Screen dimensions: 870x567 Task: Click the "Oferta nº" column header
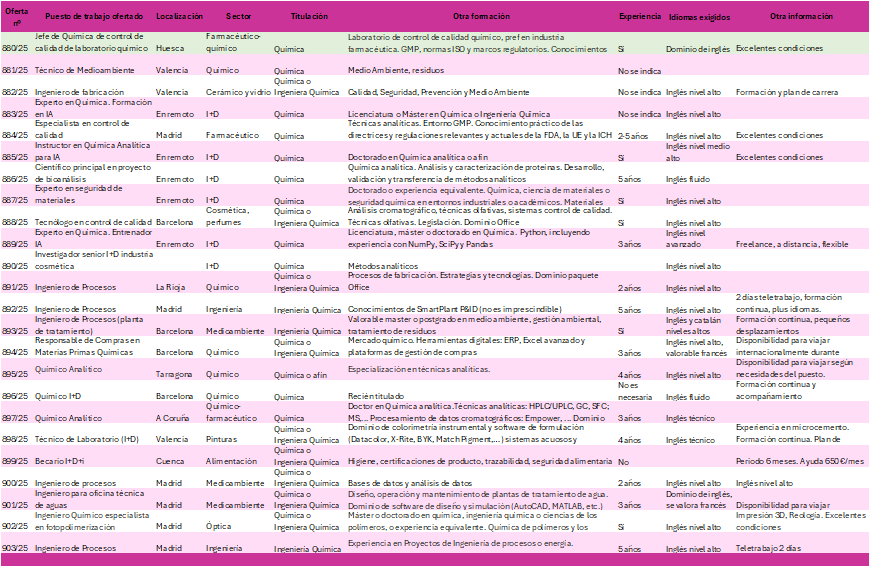[x=15, y=17]
